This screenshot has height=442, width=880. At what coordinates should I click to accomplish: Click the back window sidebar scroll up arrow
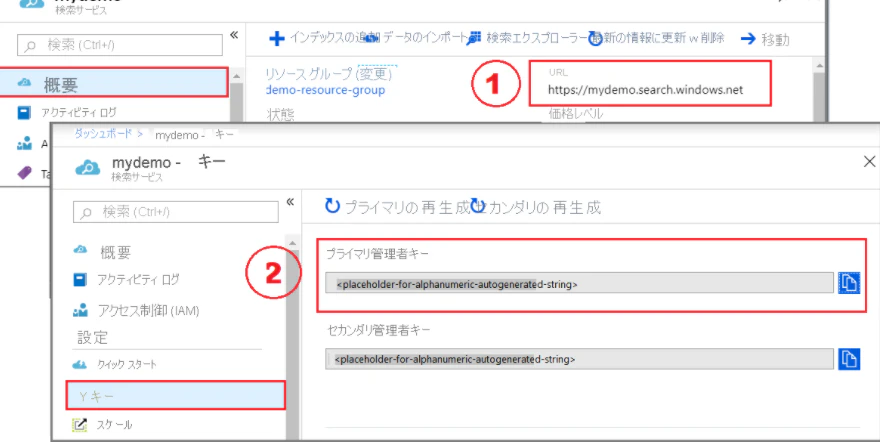coord(236,75)
